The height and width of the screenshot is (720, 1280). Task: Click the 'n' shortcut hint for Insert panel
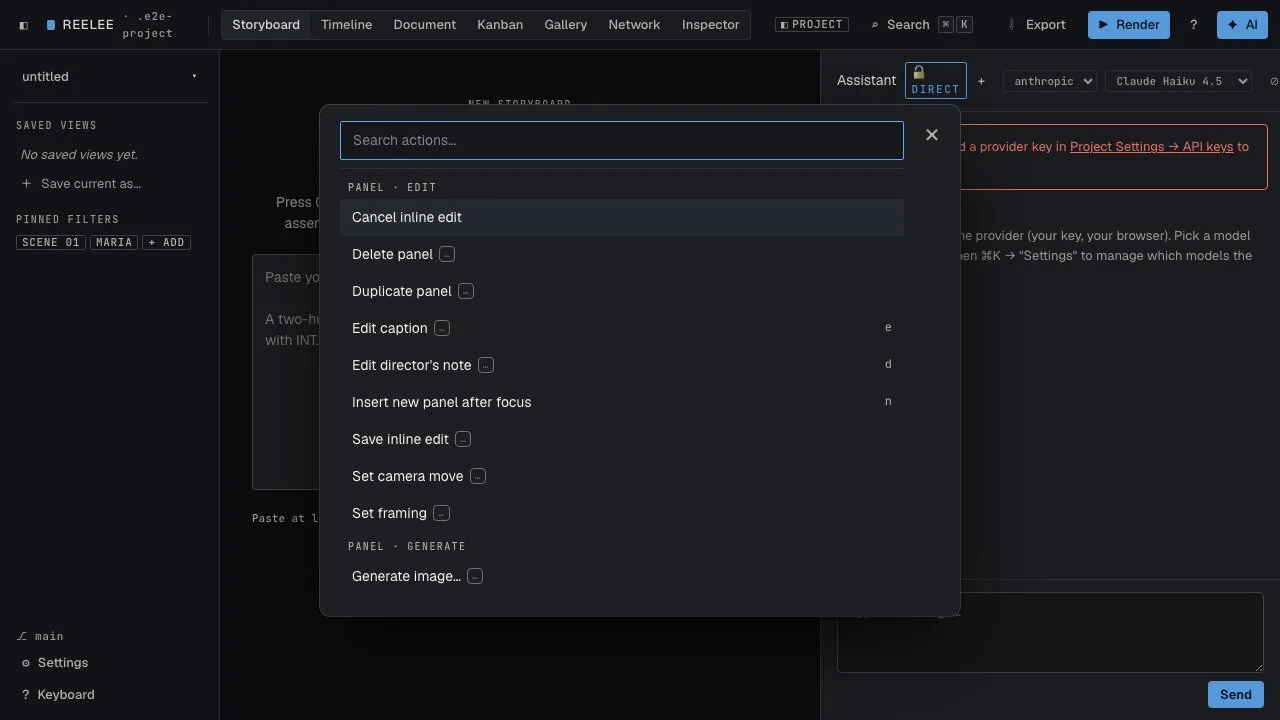coord(888,402)
